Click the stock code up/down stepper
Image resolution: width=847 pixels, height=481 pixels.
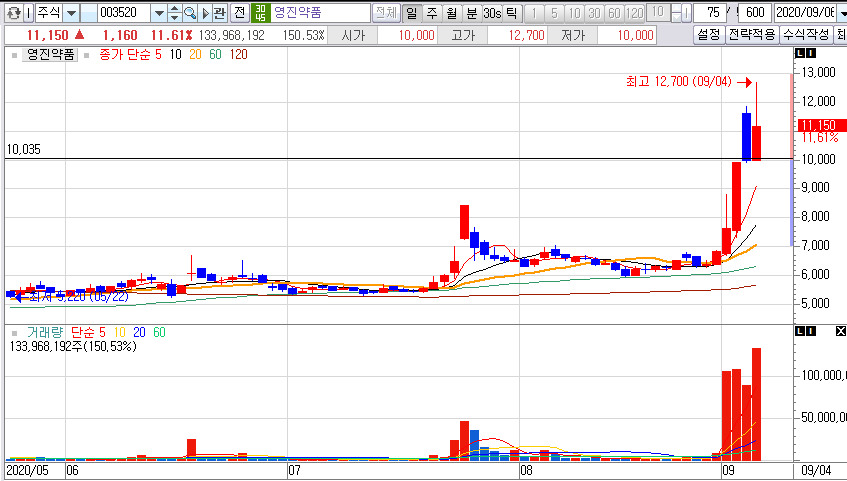pyautogui.click(x=174, y=13)
